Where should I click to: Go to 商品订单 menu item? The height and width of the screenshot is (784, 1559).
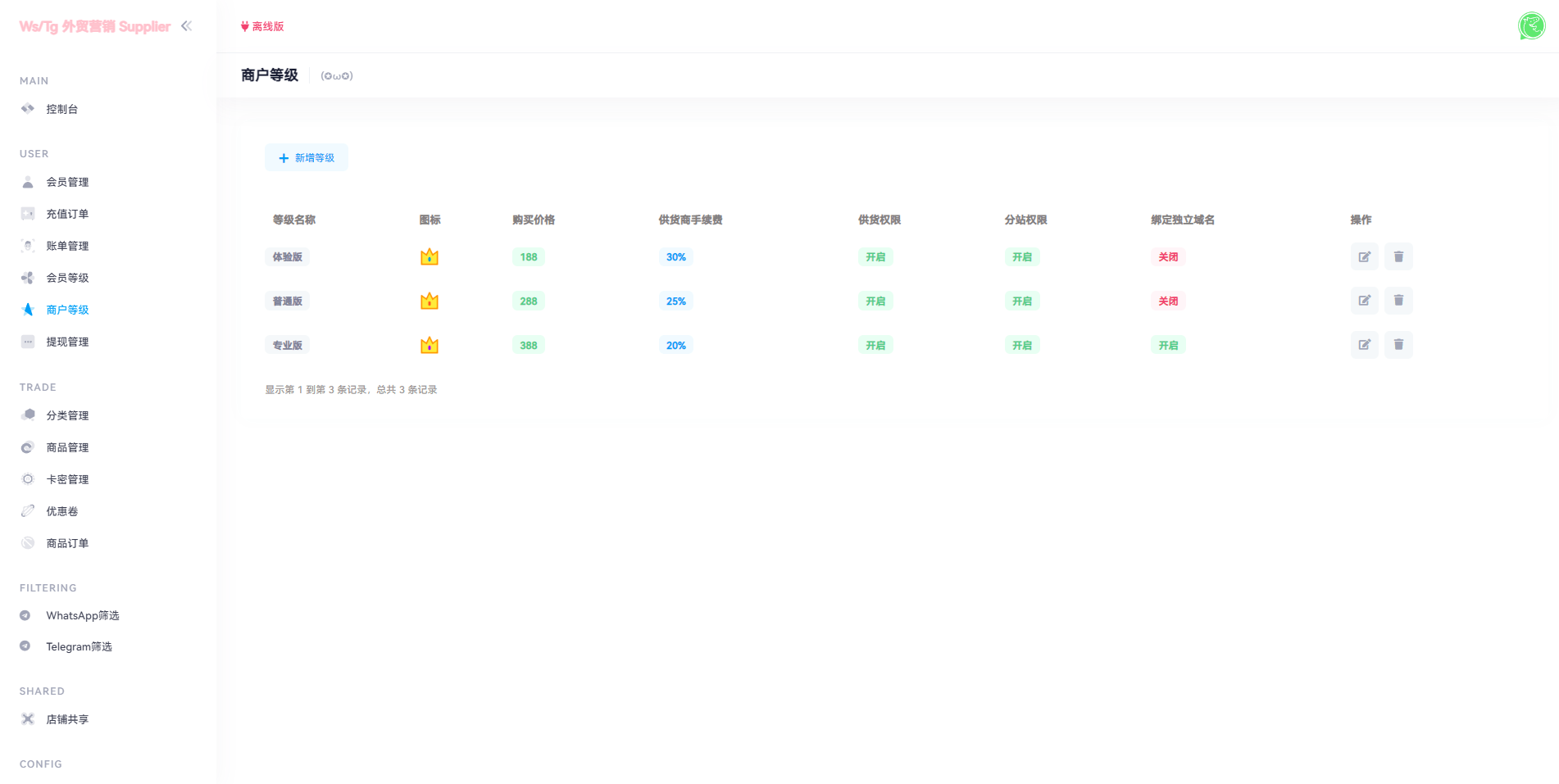tap(67, 543)
